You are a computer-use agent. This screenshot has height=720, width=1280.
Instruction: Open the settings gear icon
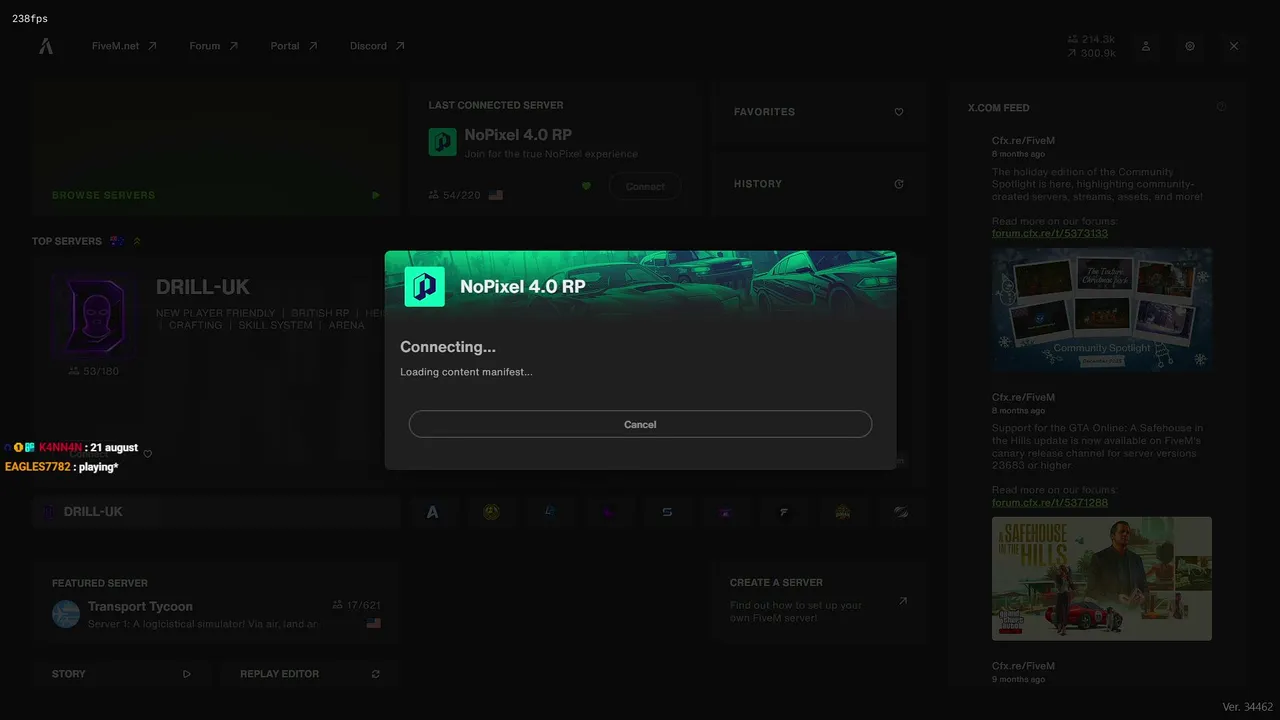pos(1190,46)
